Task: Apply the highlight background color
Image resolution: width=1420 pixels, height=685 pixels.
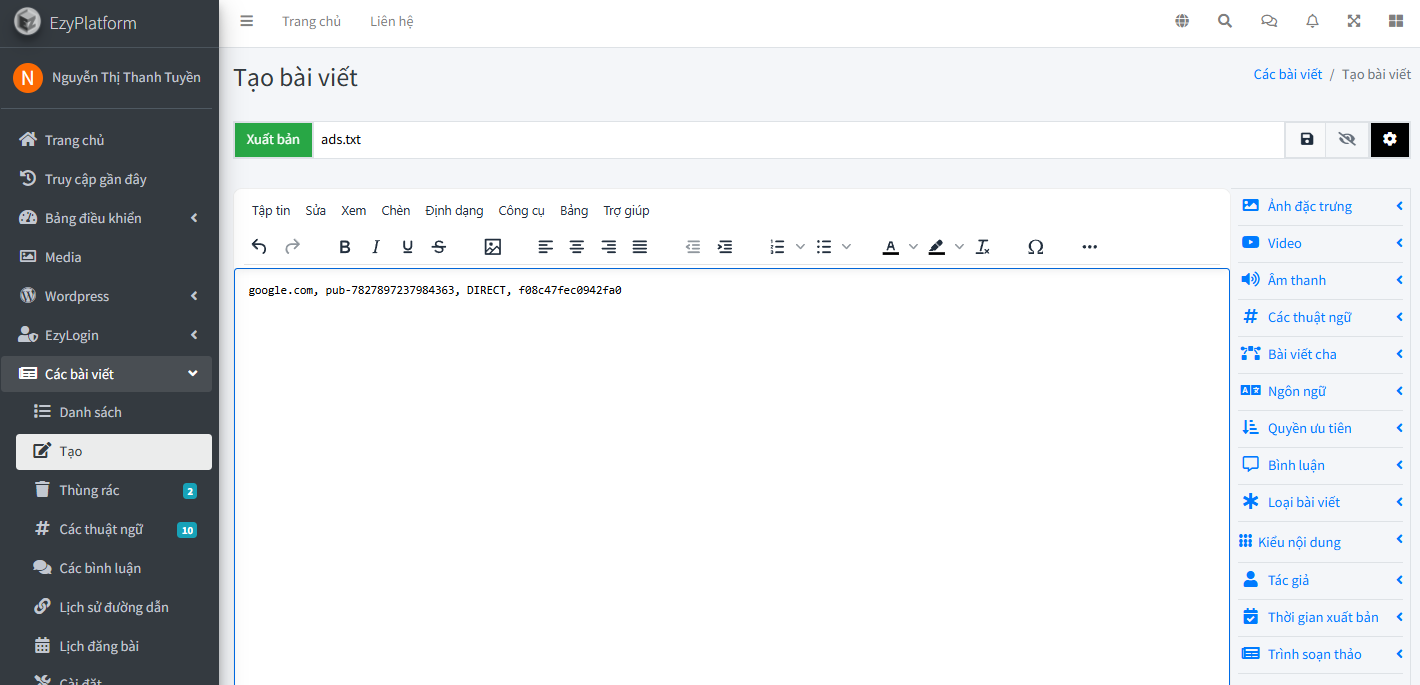Action: (x=937, y=247)
